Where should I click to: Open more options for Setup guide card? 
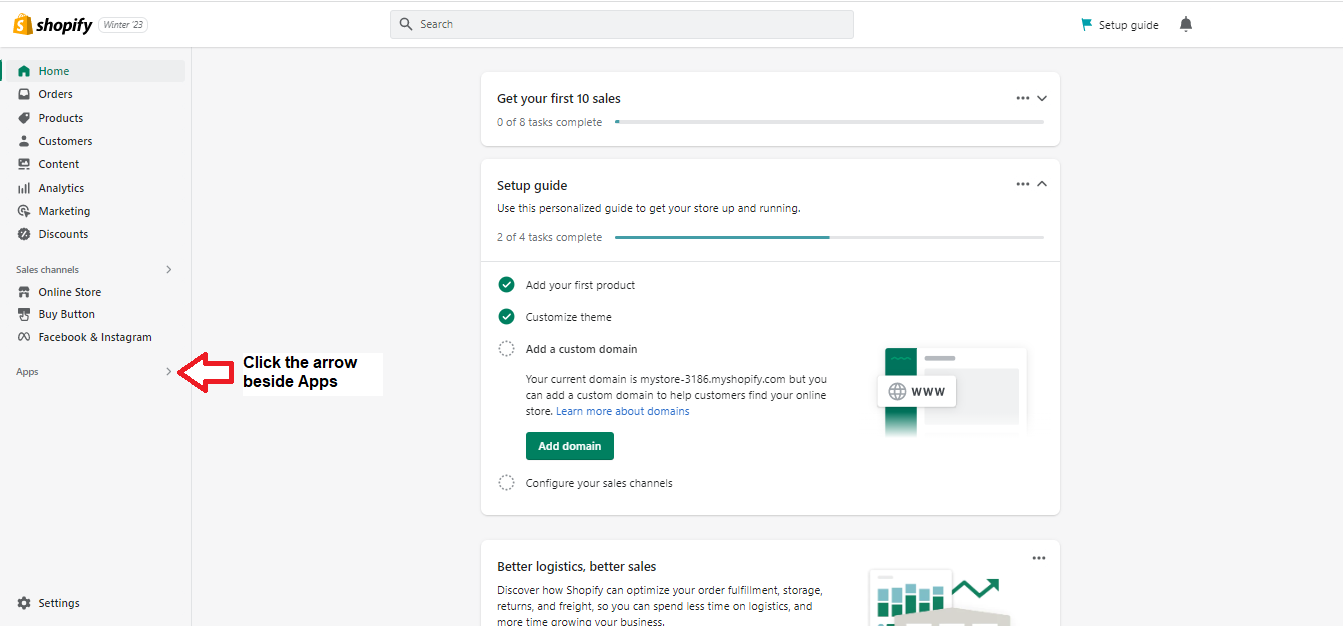click(x=1022, y=184)
